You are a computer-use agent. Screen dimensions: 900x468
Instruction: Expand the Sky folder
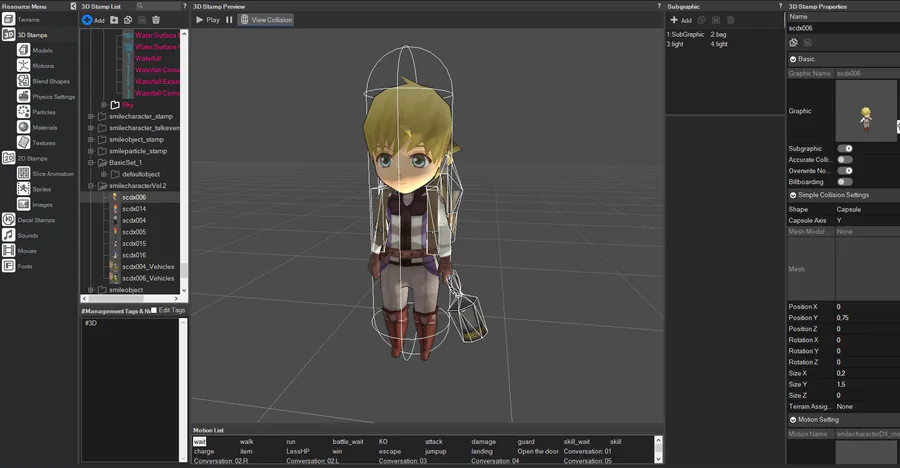(x=103, y=105)
